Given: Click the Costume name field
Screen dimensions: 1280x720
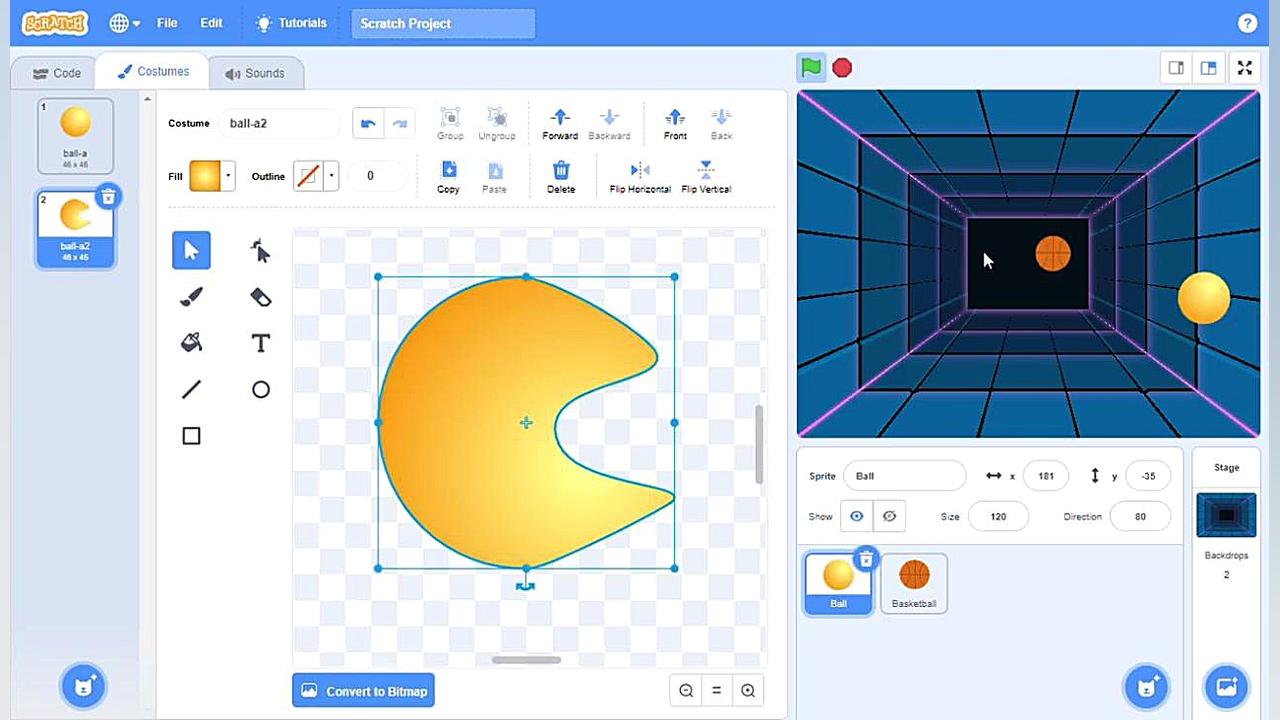Looking at the screenshot, I should (279, 123).
